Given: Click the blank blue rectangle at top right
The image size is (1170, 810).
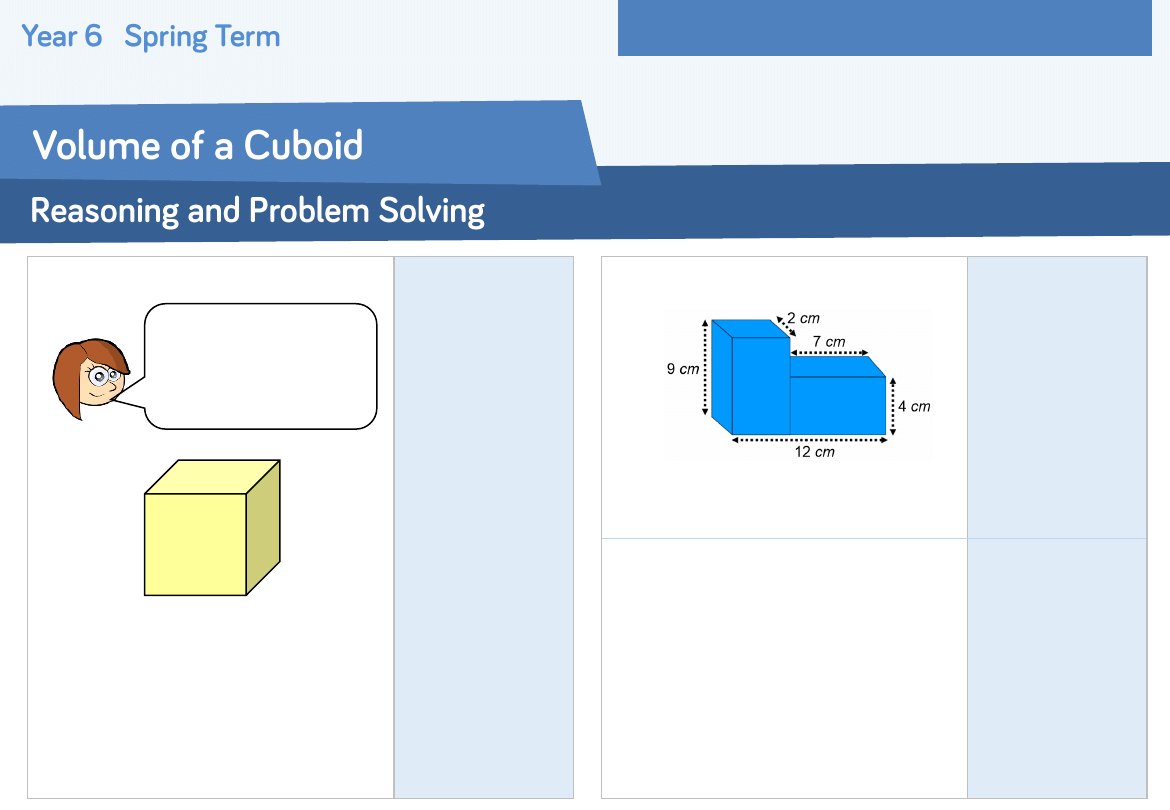Looking at the screenshot, I should click(x=884, y=28).
